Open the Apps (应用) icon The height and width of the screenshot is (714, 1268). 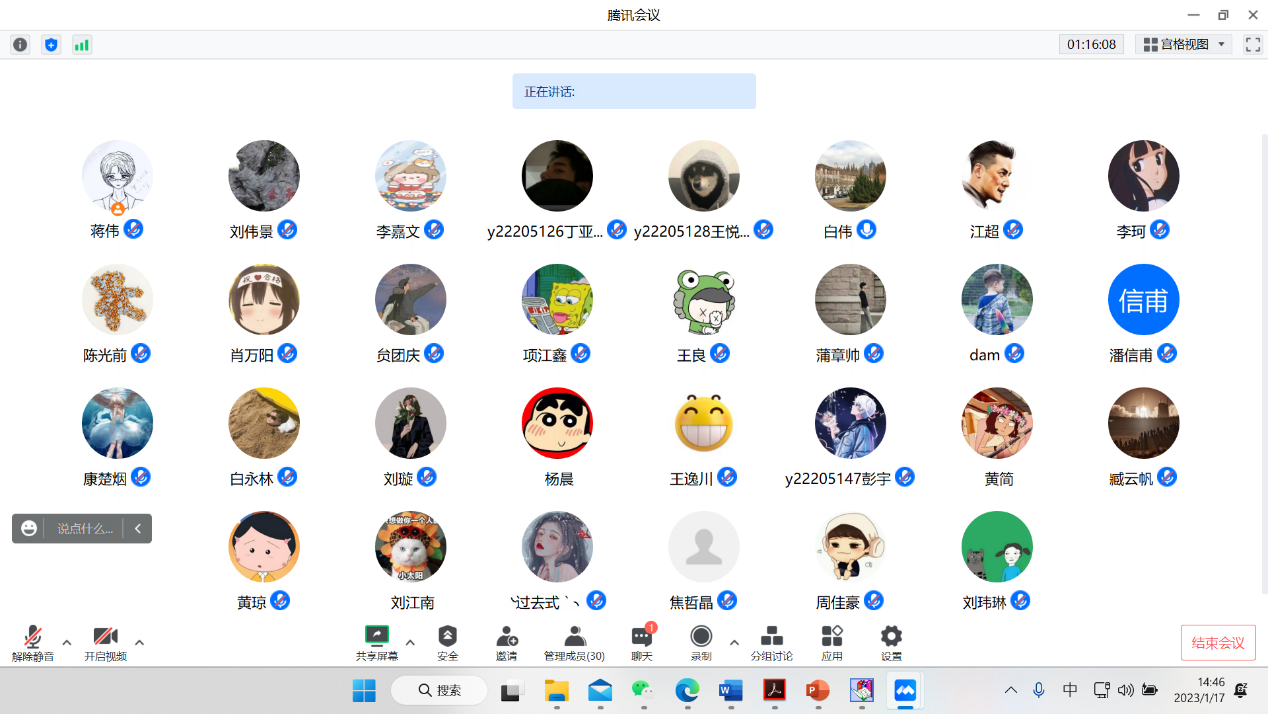coord(832,642)
